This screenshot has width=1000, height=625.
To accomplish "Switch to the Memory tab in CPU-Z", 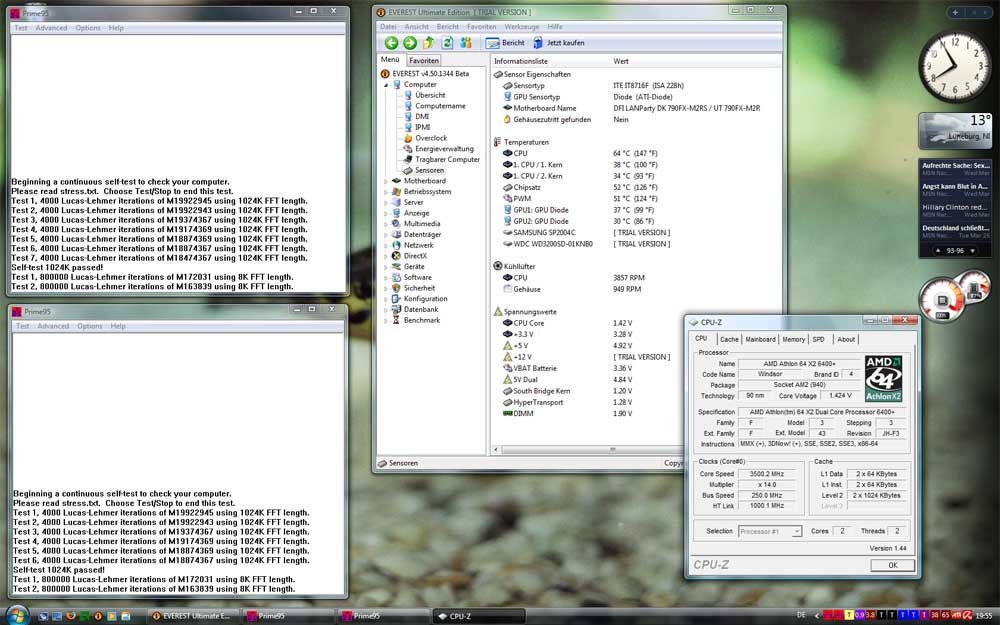I will point(793,340).
